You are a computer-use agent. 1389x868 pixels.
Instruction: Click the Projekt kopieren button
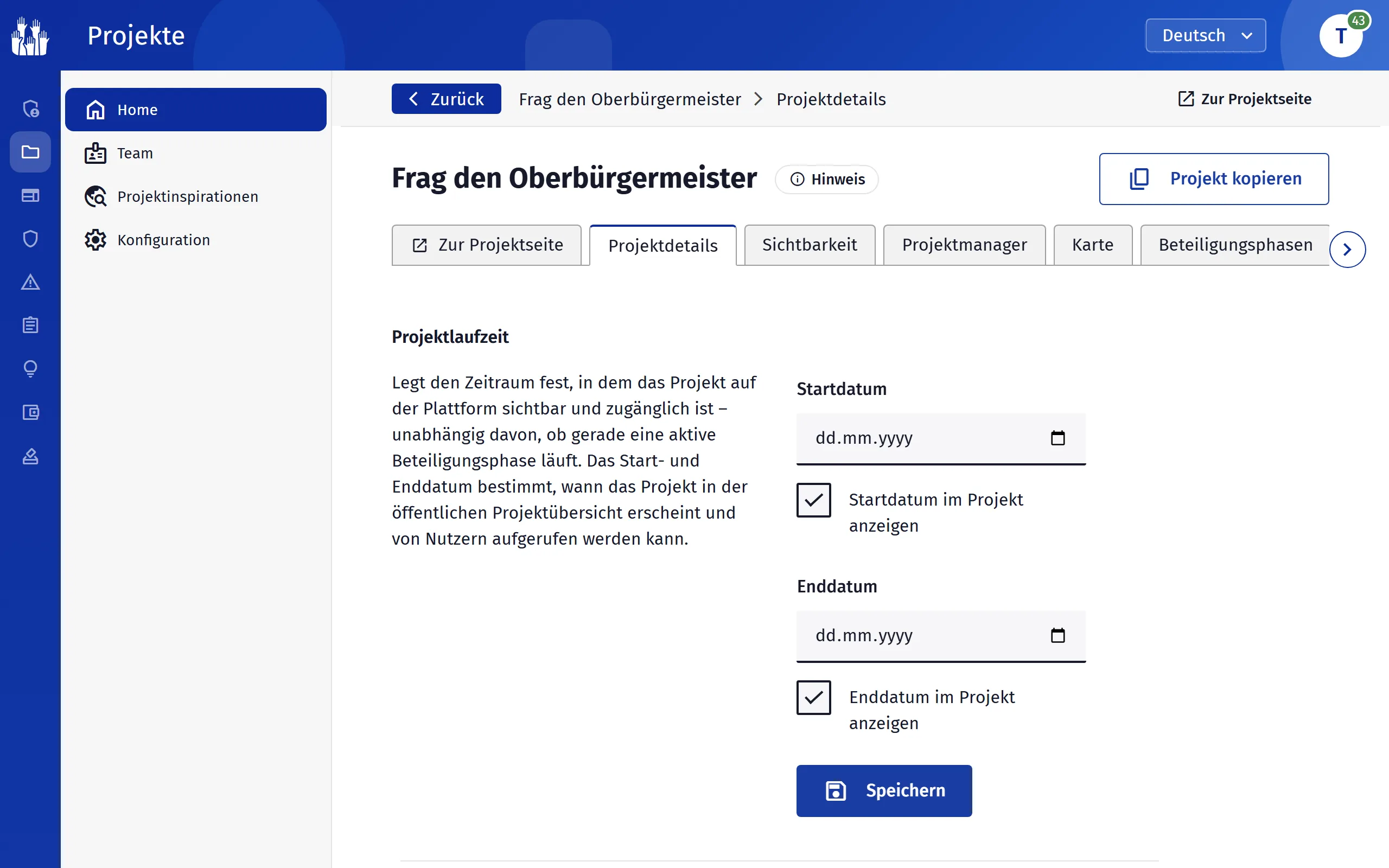click(1213, 178)
